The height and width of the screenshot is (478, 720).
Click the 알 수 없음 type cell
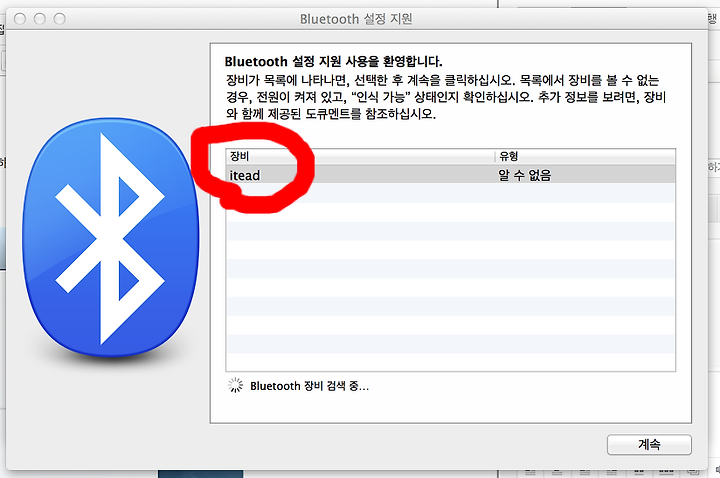click(x=524, y=175)
